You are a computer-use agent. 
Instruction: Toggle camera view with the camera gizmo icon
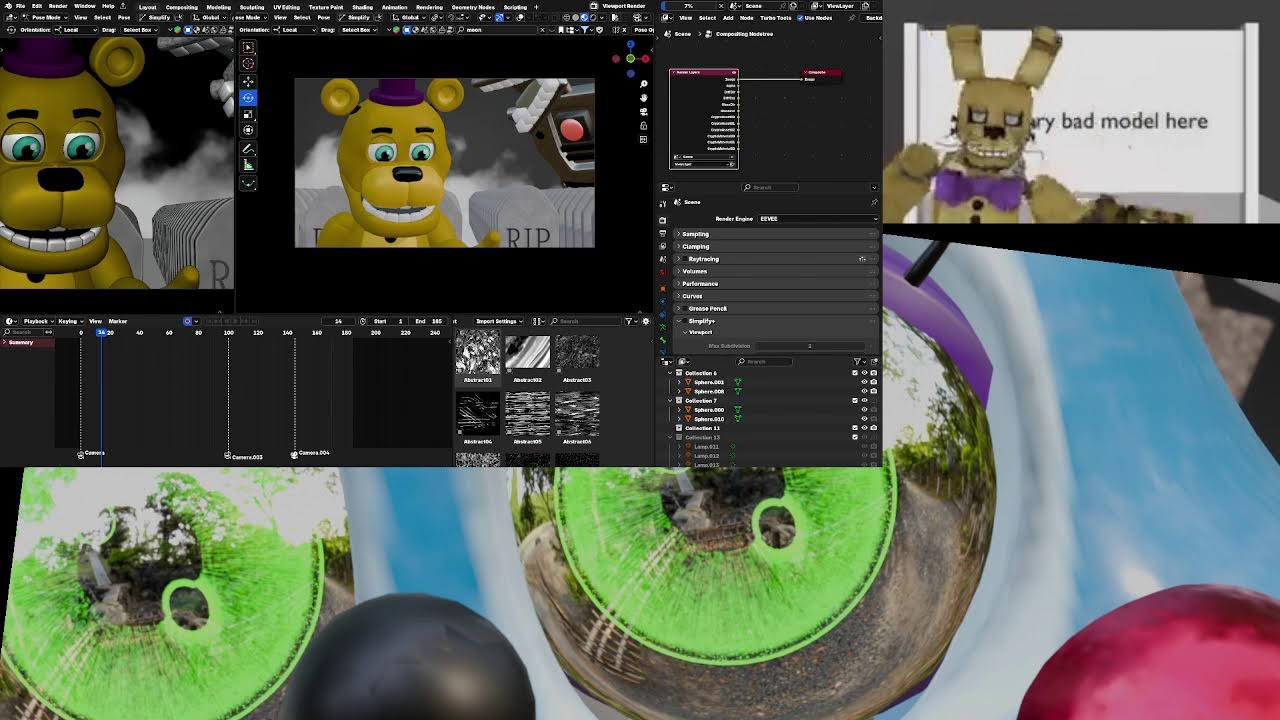tap(643, 111)
